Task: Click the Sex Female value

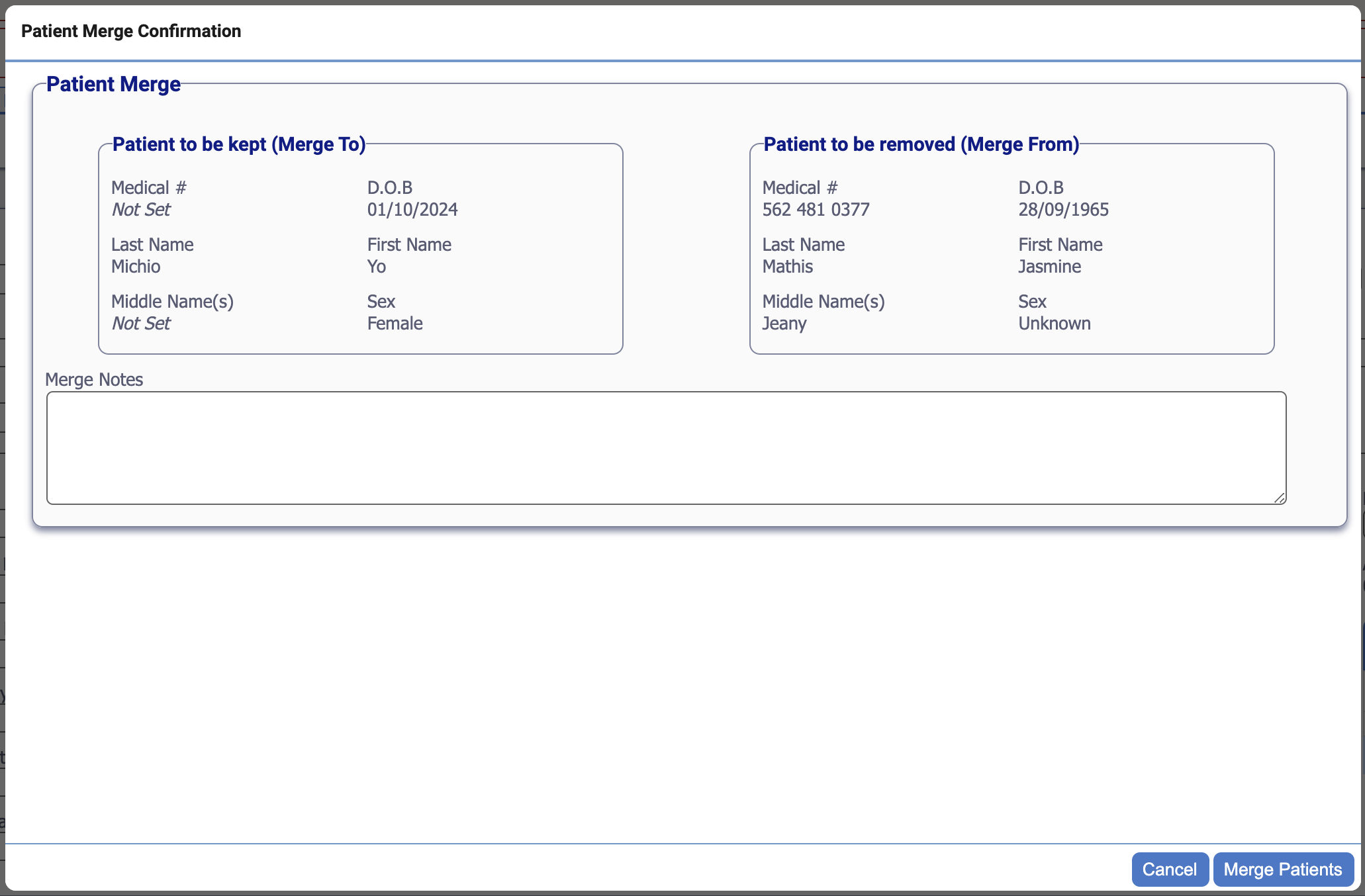Action: coord(395,323)
